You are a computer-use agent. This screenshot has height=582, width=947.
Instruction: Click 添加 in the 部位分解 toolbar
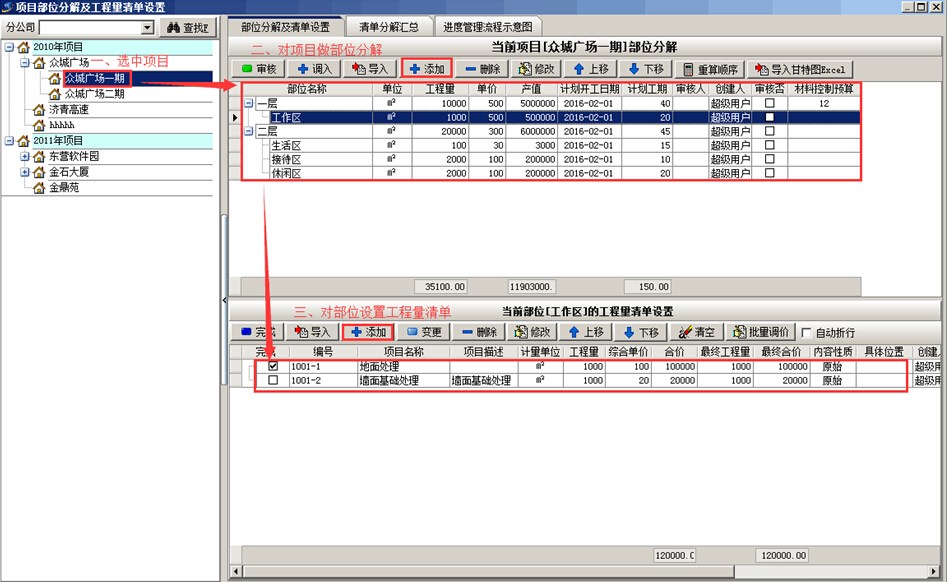tap(426, 69)
